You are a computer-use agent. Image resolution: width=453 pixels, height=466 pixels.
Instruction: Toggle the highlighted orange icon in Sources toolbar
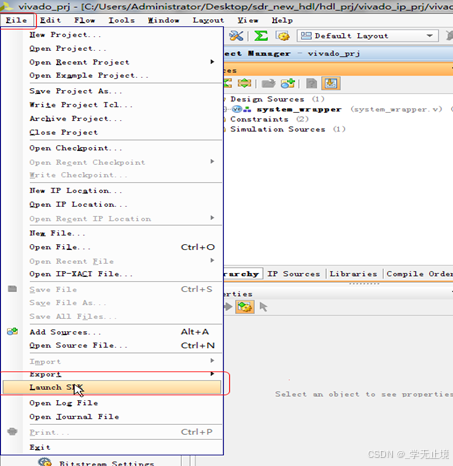point(331,83)
